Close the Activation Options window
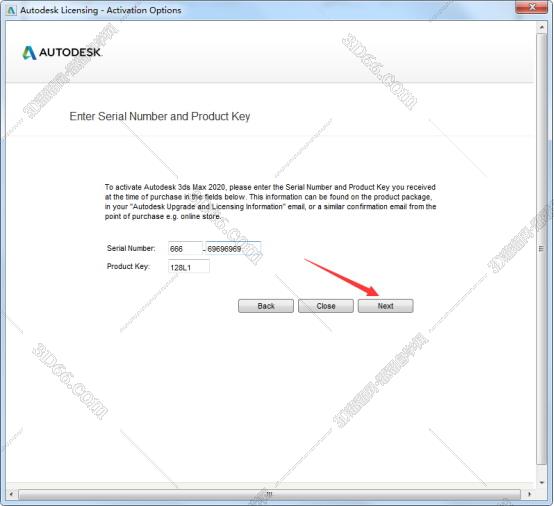Viewport: 554px width, 506px height. (x=532, y=7)
